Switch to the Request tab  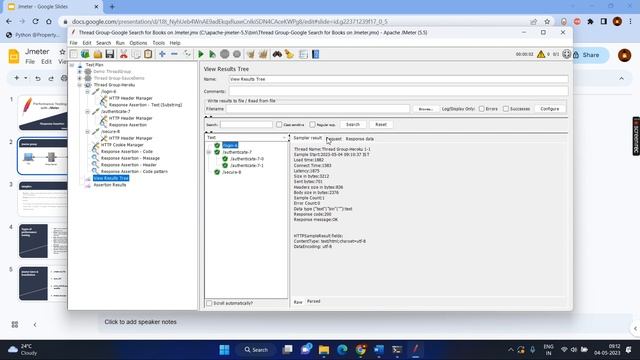334,139
